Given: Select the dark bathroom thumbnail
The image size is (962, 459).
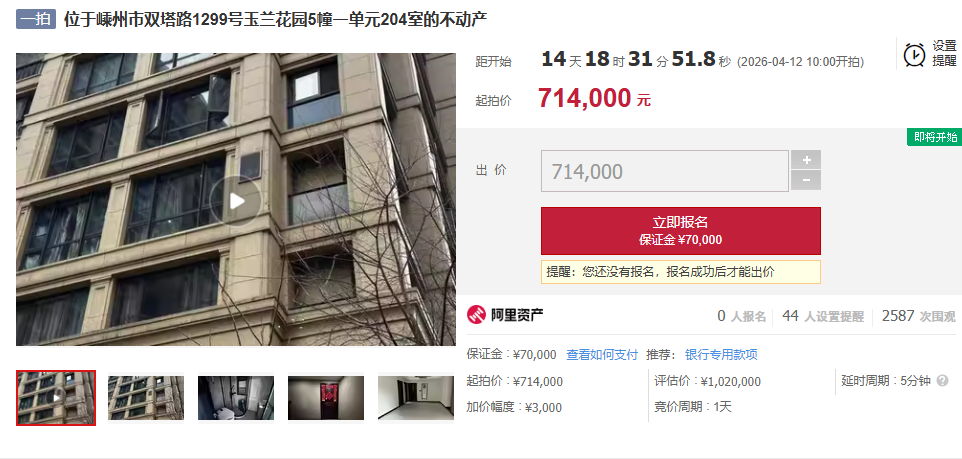Looking at the screenshot, I should click(x=236, y=398).
